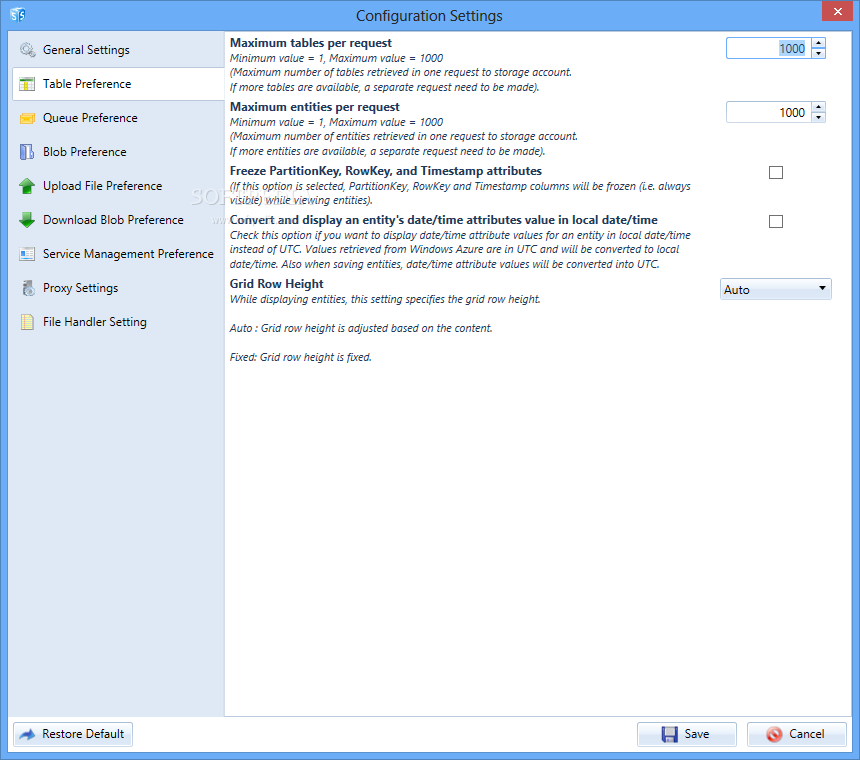Click the application logo in title bar

coord(18,15)
